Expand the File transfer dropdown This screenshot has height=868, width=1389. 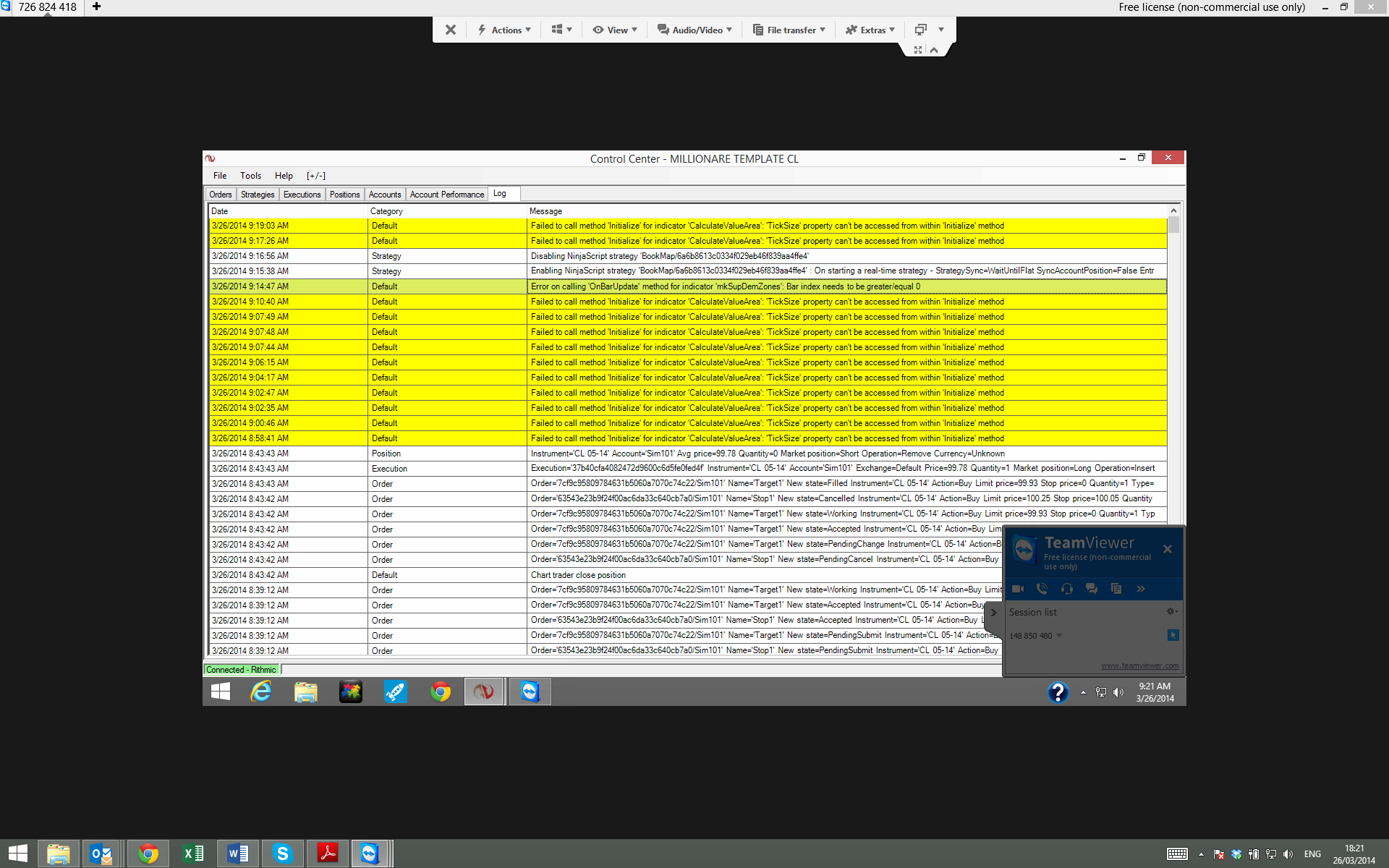tap(789, 30)
